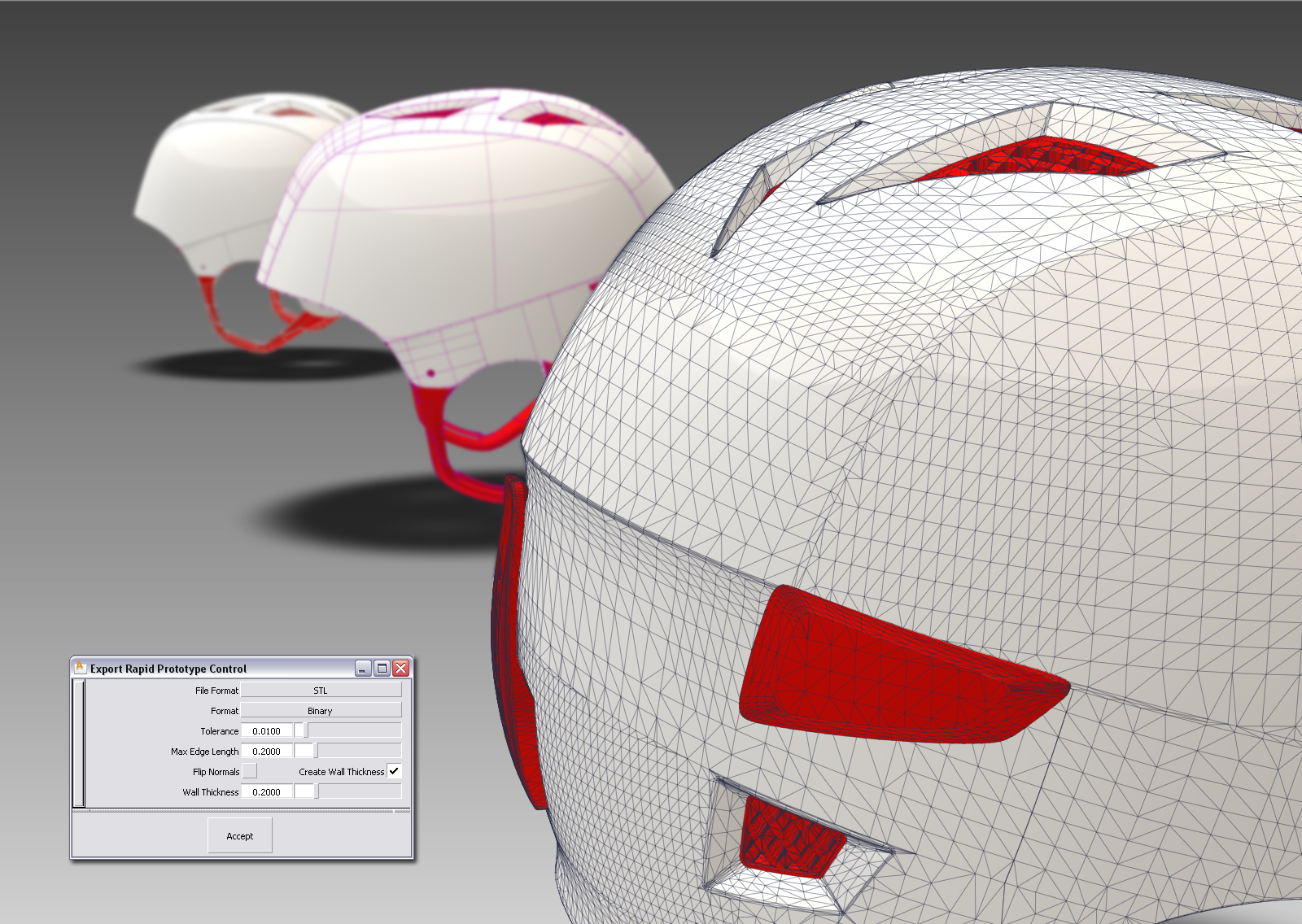Image resolution: width=1302 pixels, height=924 pixels.
Task: Click the Max Edge Length value field
Action: [x=267, y=752]
